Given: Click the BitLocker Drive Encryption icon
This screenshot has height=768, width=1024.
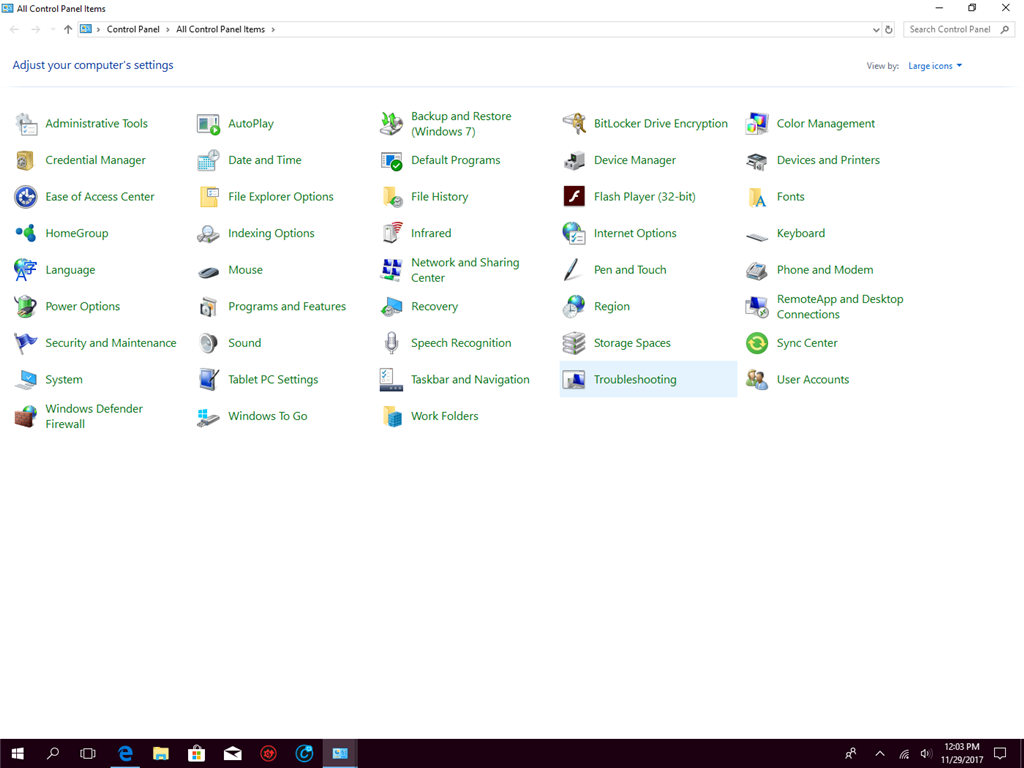Looking at the screenshot, I should (574, 124).
